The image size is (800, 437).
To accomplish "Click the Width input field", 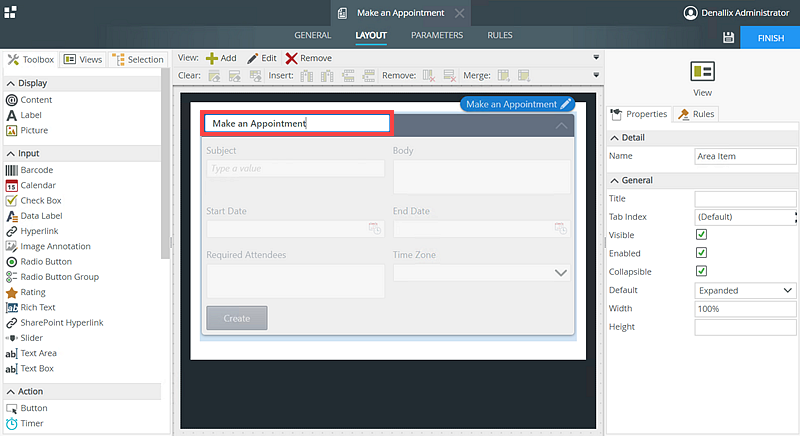I will (745, 309).
